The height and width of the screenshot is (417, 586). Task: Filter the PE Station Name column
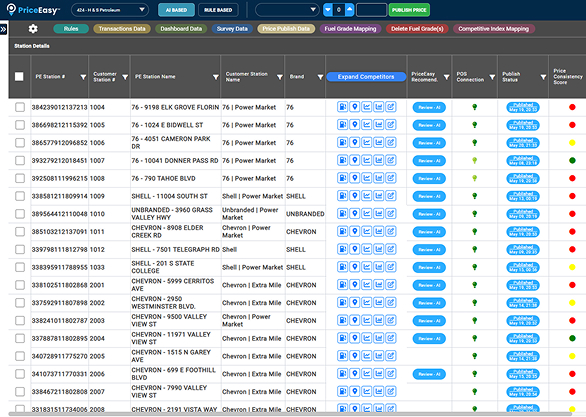pyautogui.click(x=216, y=77)
